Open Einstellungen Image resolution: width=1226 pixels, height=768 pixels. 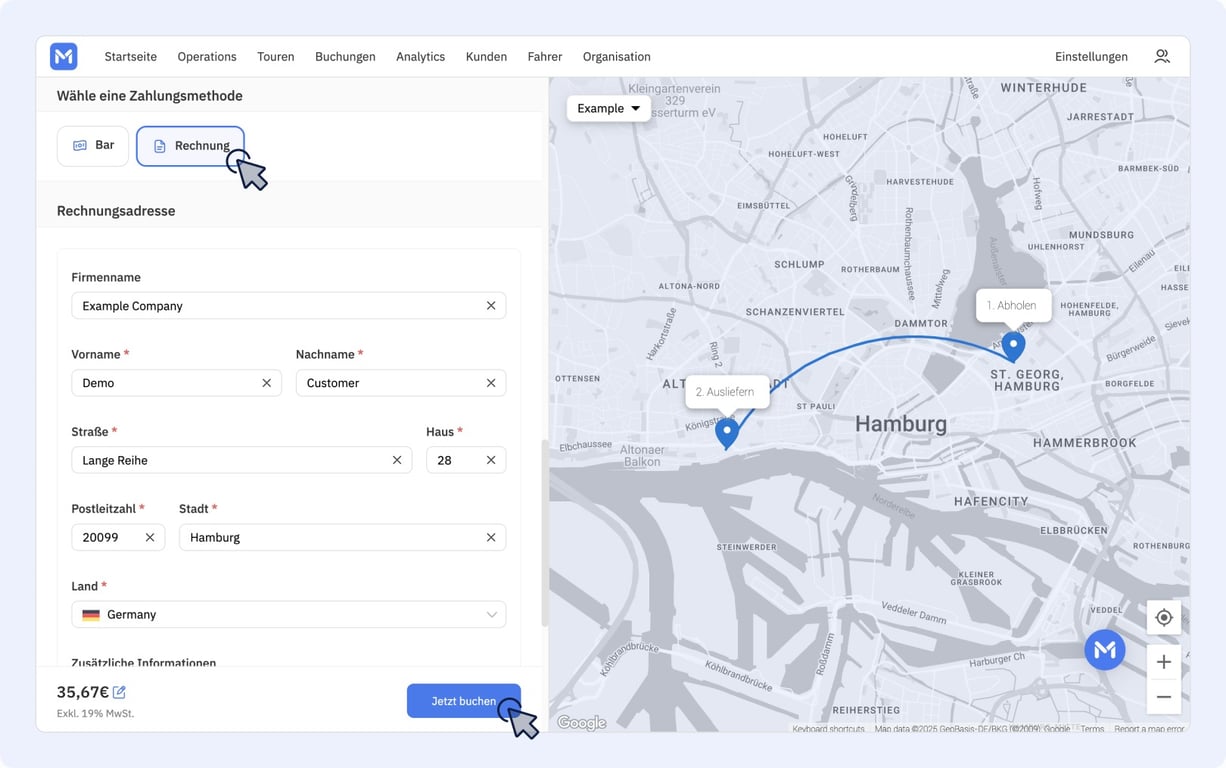[1091, 57]
